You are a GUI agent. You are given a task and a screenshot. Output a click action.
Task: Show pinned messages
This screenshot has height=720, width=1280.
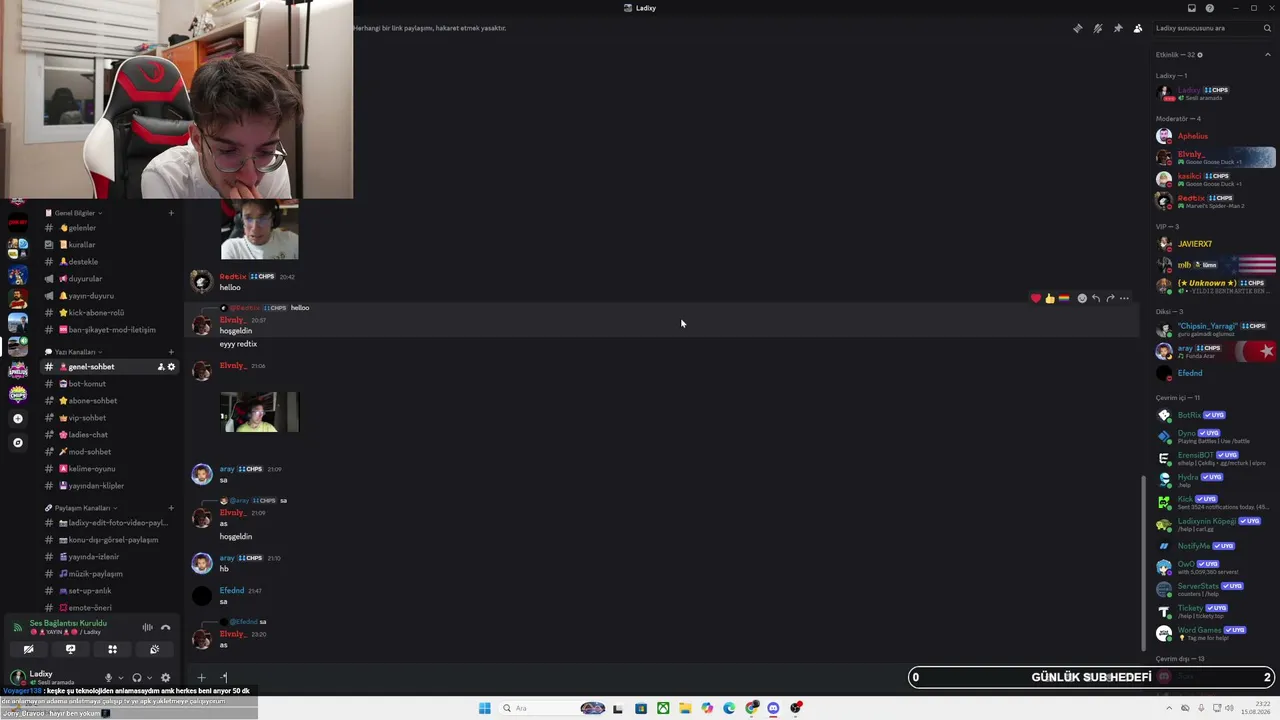[1118, 28]
